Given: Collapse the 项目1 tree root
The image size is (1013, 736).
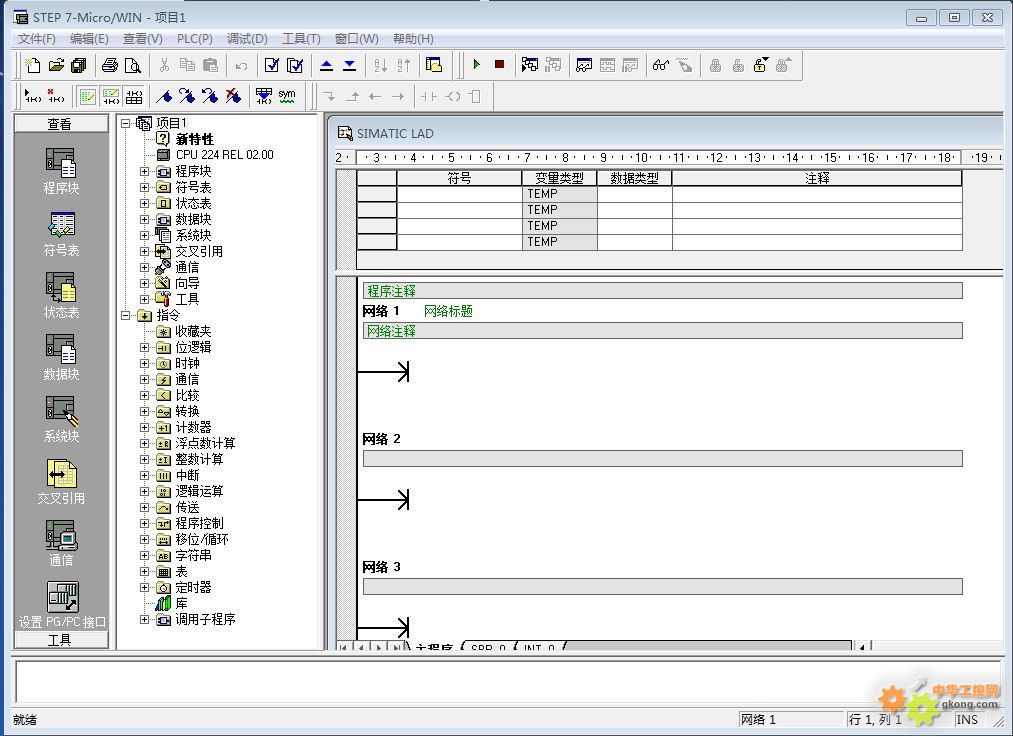Looking at the screenshot, I should click(x=126, y=123).
